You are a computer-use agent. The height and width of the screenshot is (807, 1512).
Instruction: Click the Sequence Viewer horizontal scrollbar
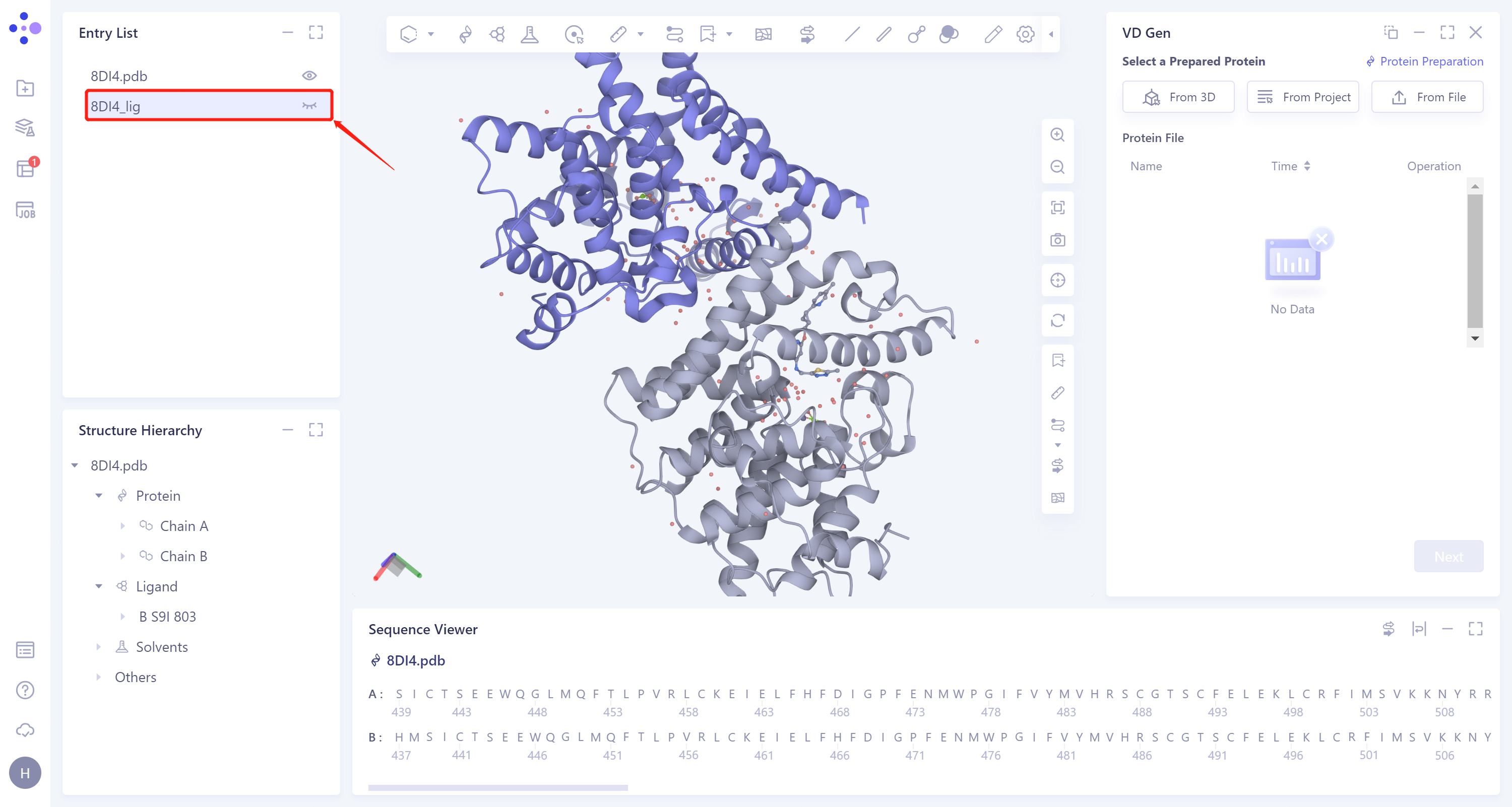(498, 788)
